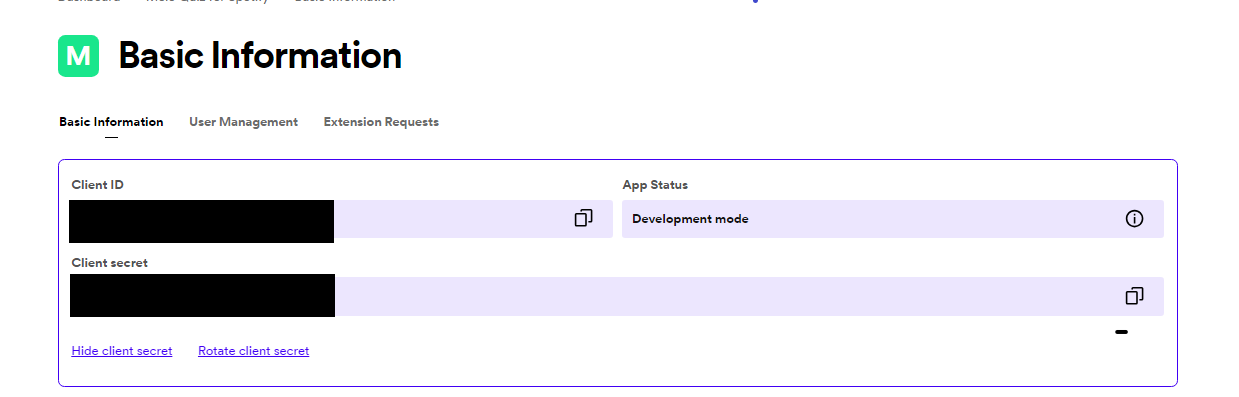Click the App Status label
The height and width of the screenshot is (397, 1239).
(655, 185)
